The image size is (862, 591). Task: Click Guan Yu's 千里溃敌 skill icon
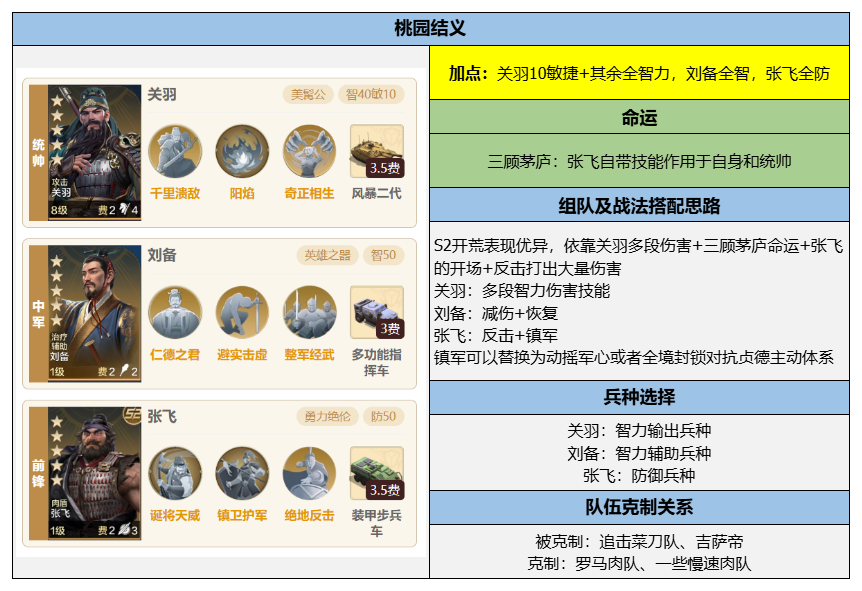tap(175, 151)
